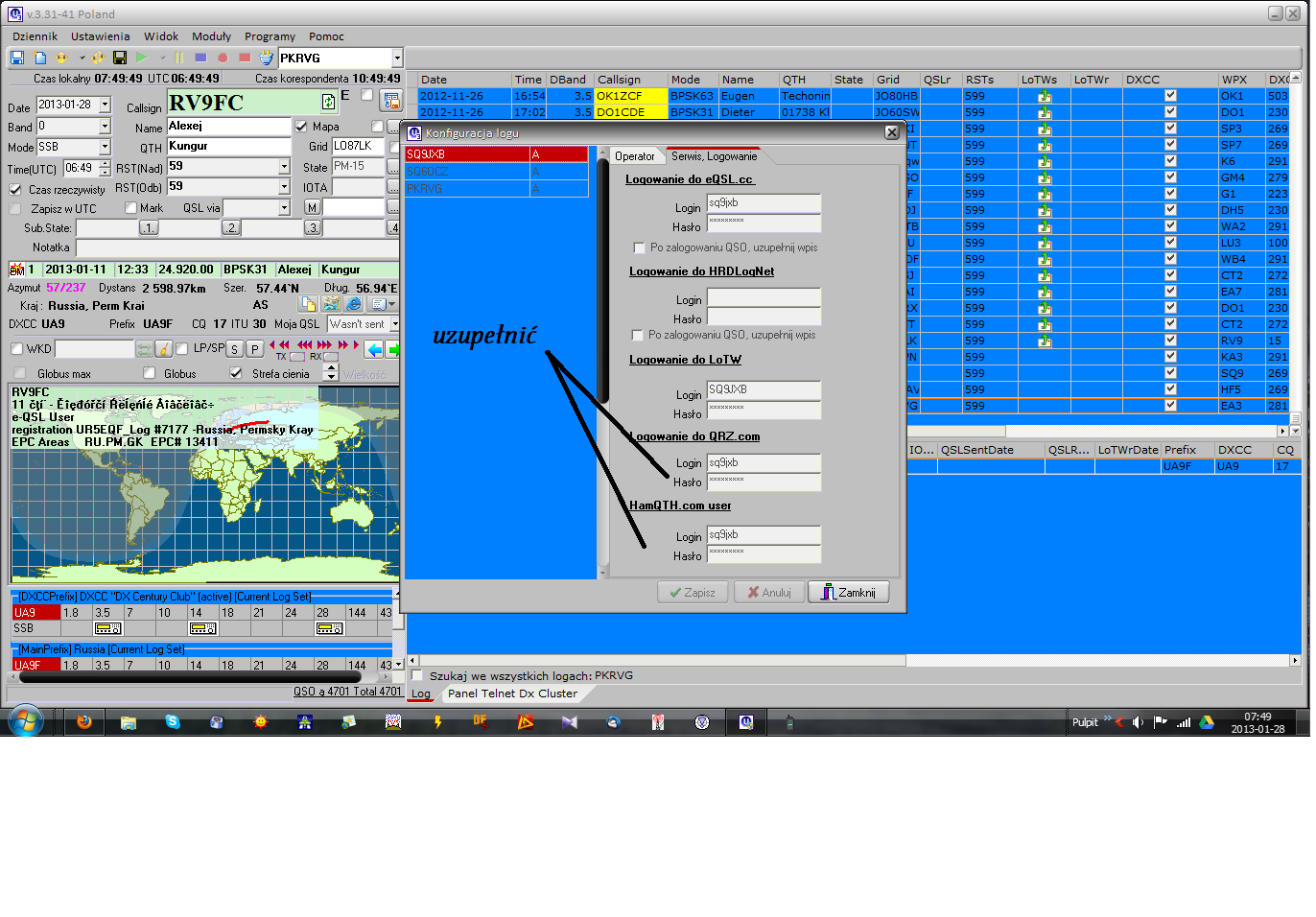
Task: Click the P button next to LP/SP
Action: 255,348
